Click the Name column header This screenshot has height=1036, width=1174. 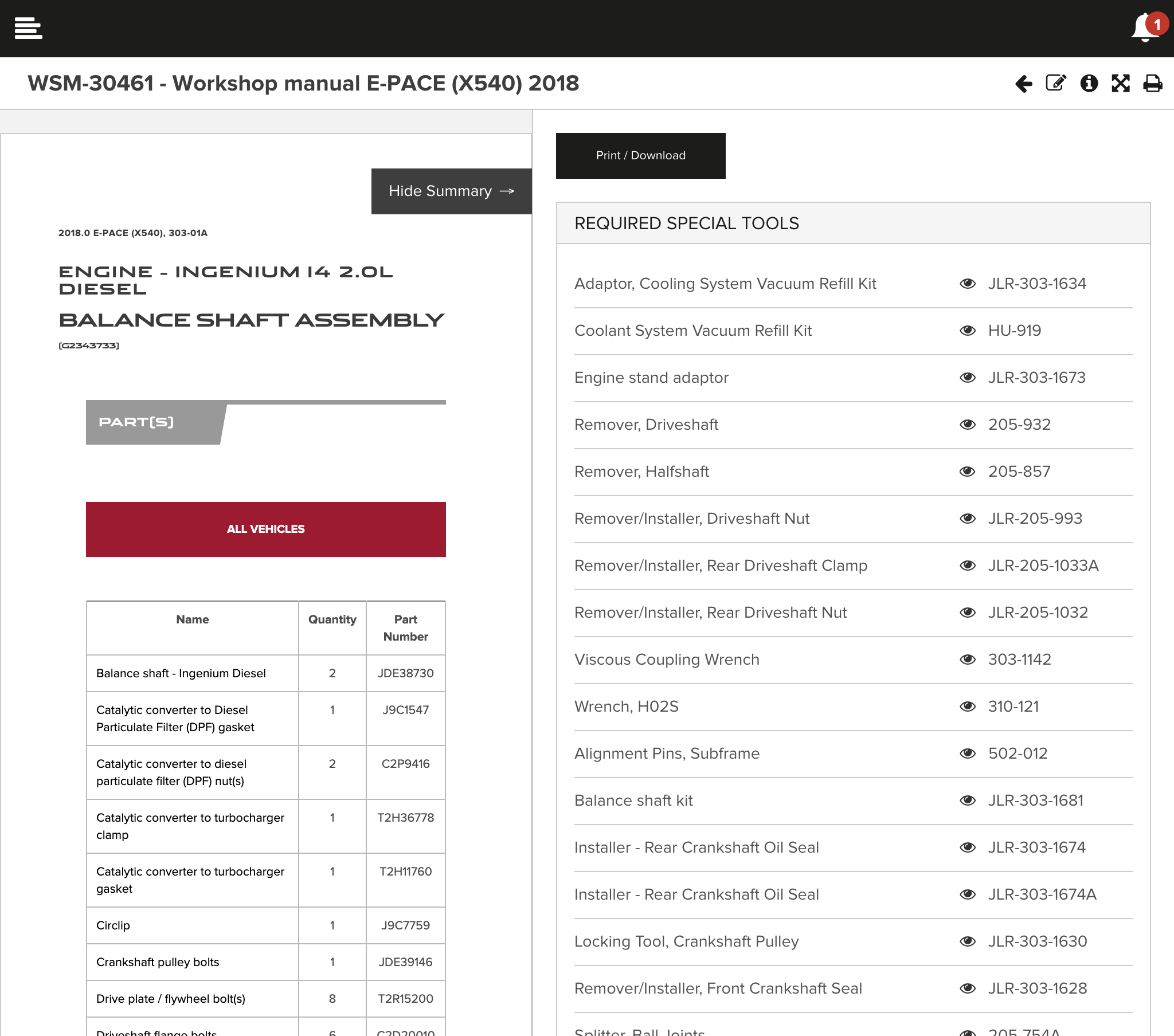pos(193,619)
